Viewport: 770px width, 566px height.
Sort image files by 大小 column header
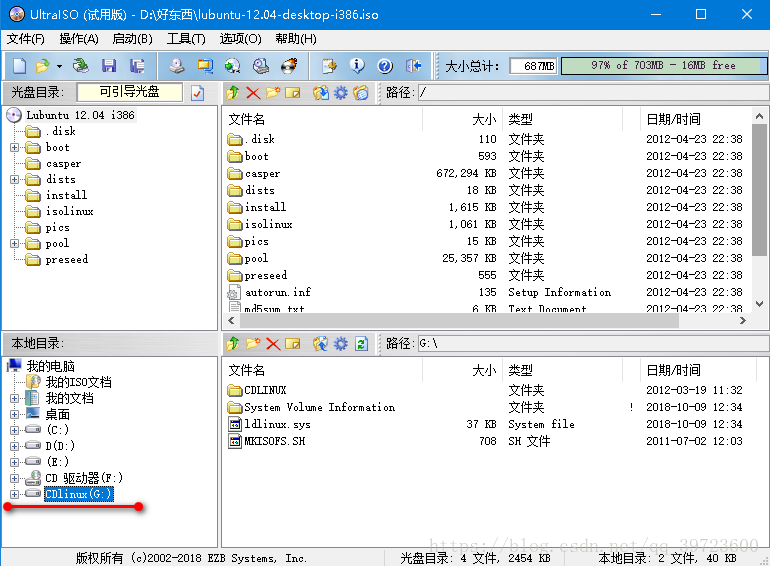click(484, 119)
